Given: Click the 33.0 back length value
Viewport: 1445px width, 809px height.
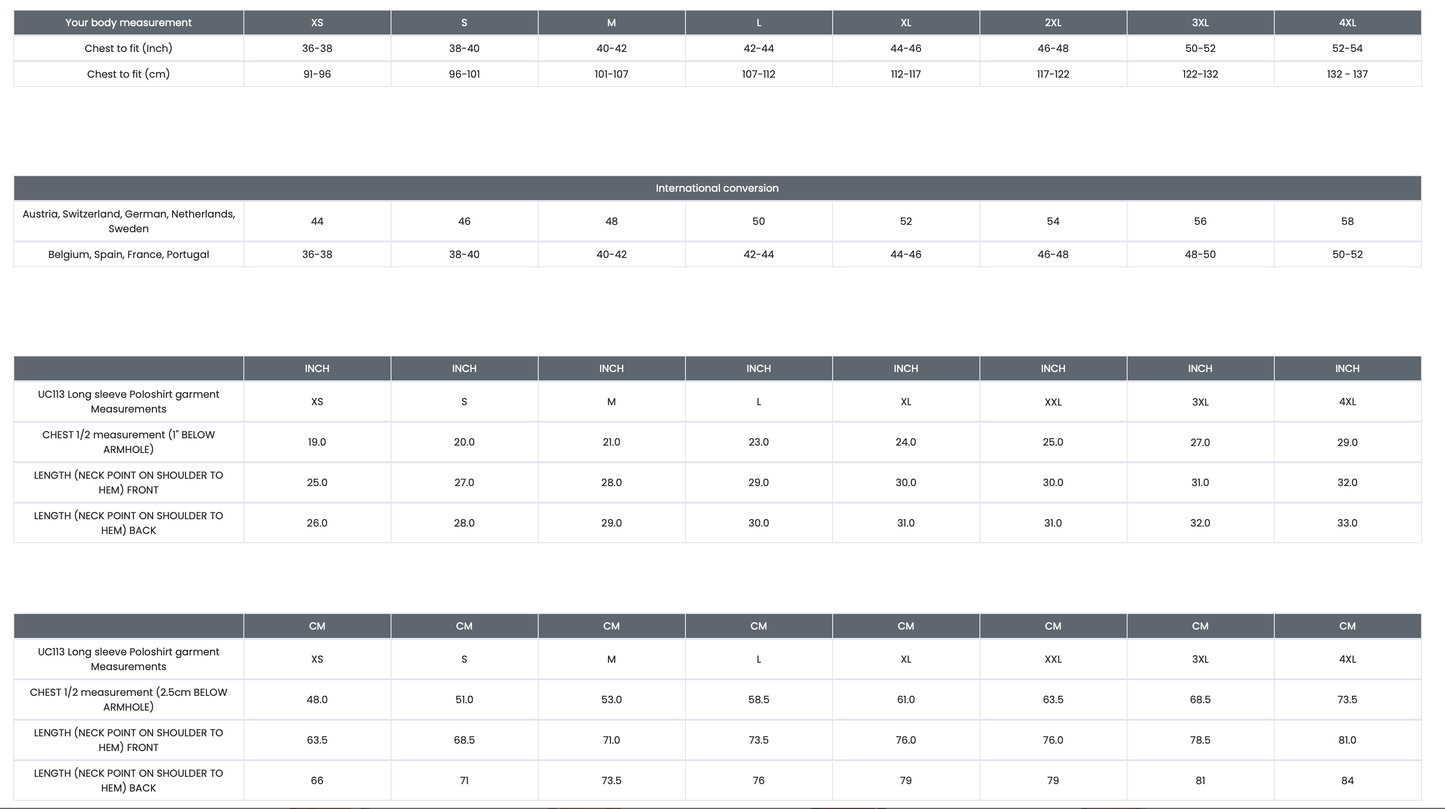Looking at the screenshot, I should 1347,523.
